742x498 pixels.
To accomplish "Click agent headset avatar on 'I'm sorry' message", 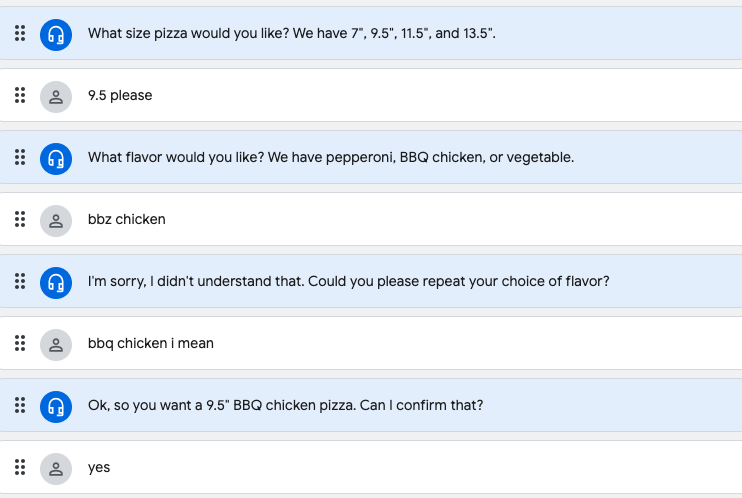I will [x=56, y=282].
